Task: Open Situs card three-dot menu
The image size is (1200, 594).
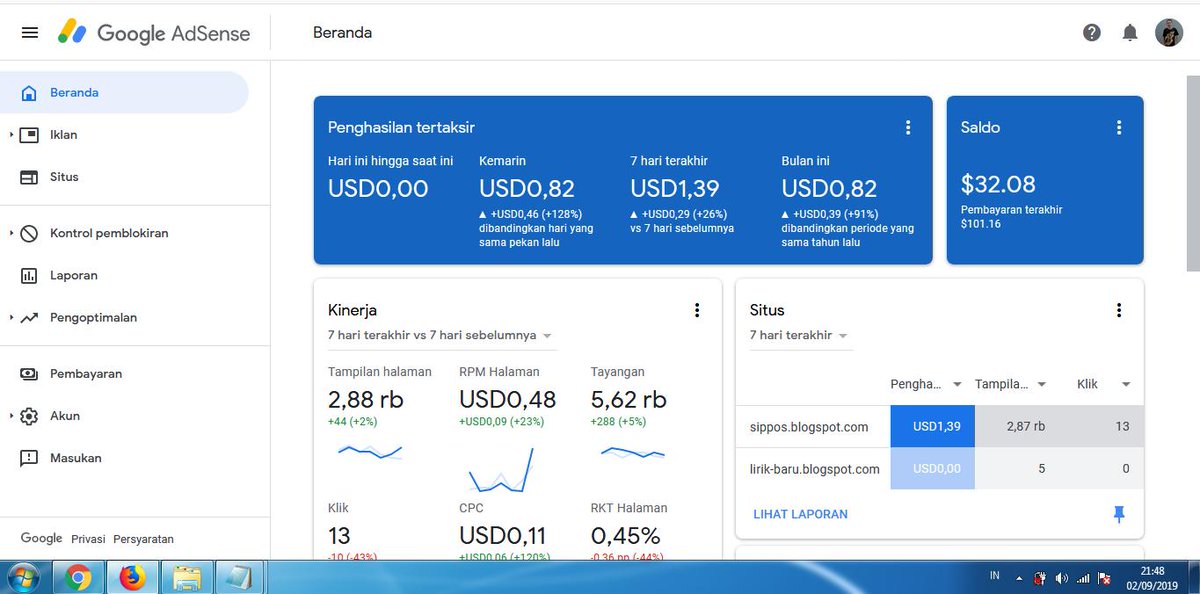Action: click(1119, 310)
